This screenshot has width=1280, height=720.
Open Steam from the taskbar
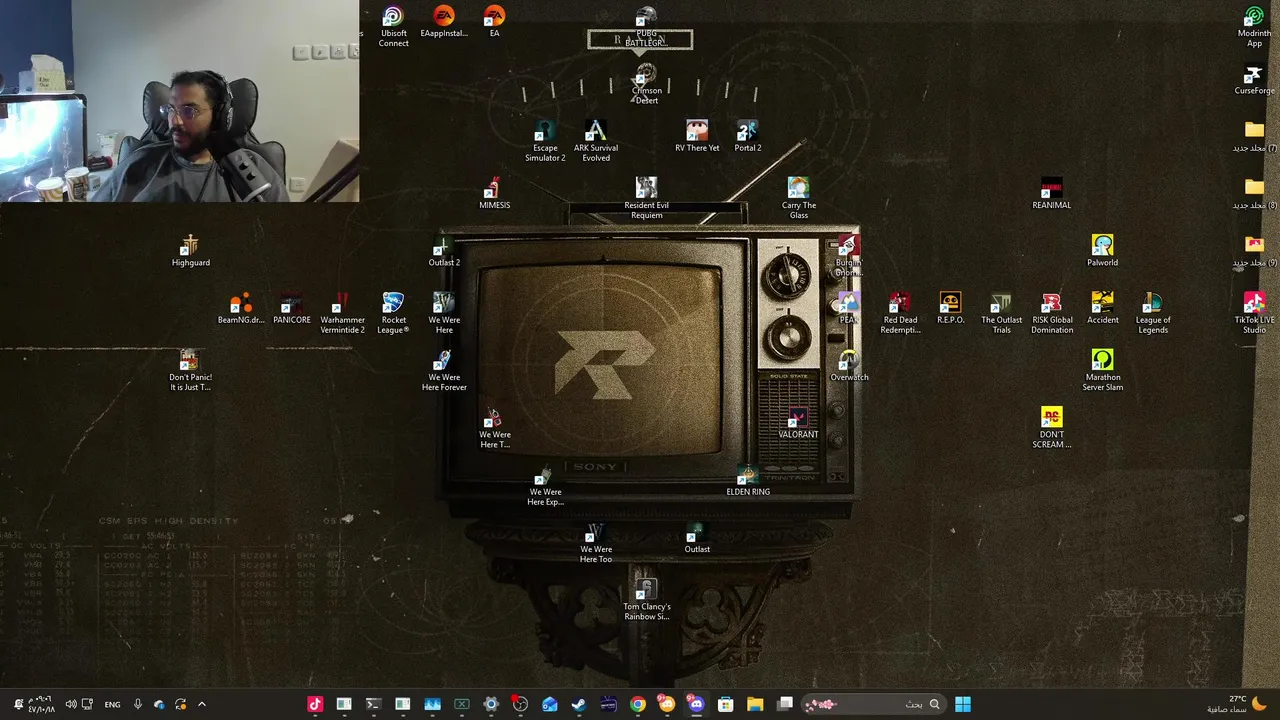click(x=579, y=704)
